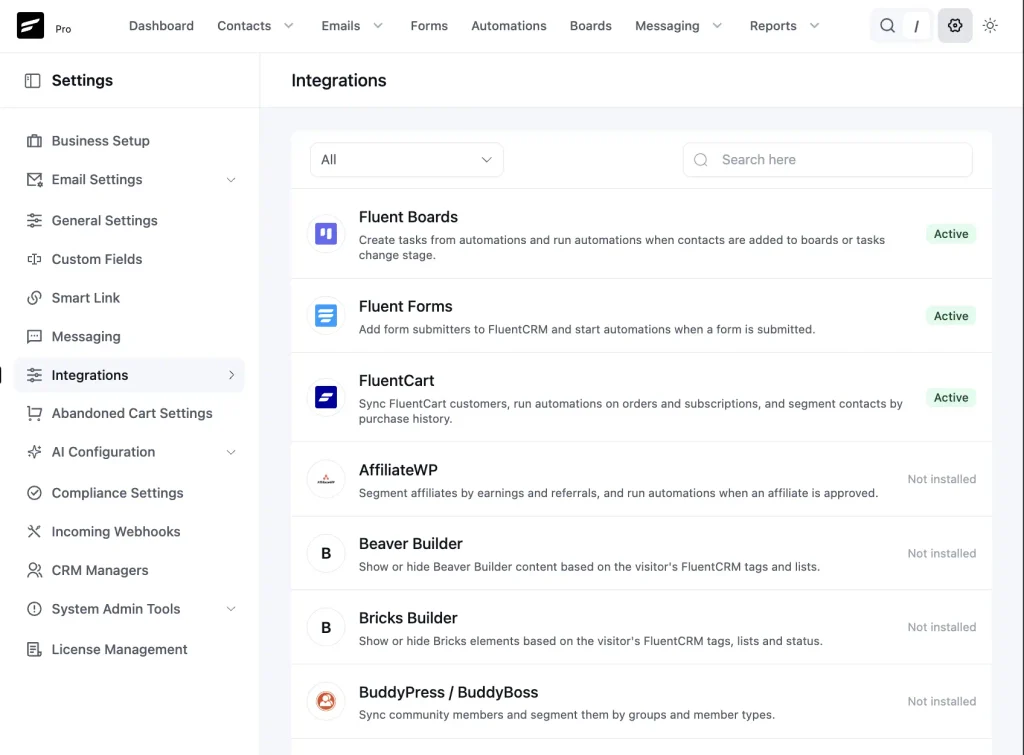Expand the Email Settings submenu chevron
The height and width of the screenshot is (755, 1024).
point(231,180)
